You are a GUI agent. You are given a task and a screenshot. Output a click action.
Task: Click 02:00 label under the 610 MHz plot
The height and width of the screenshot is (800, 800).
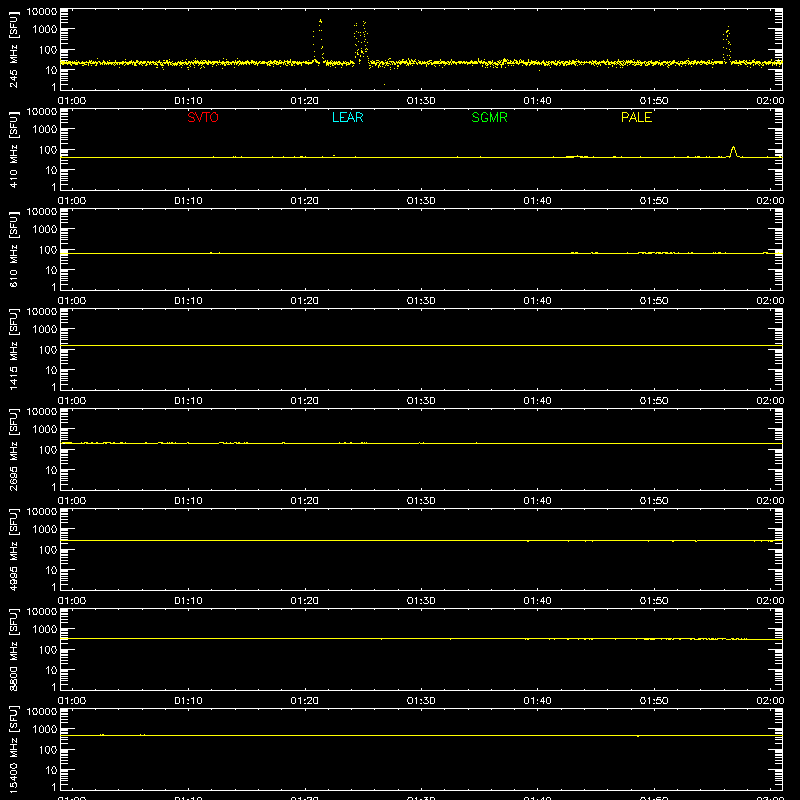click(770, 301)
